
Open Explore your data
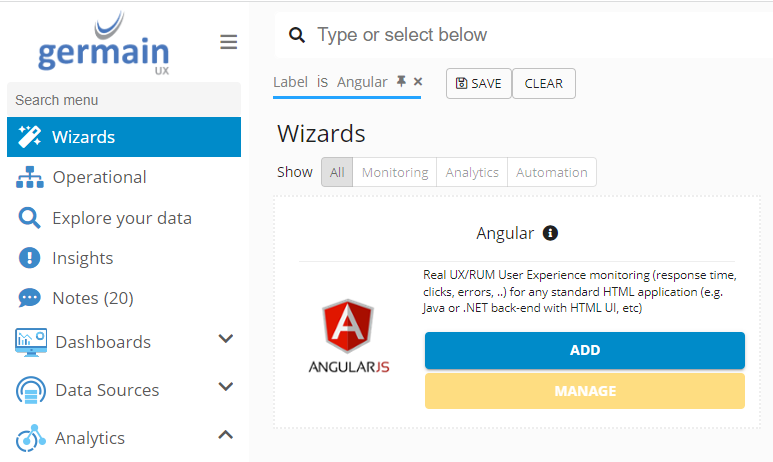click(x=121, y=218)
